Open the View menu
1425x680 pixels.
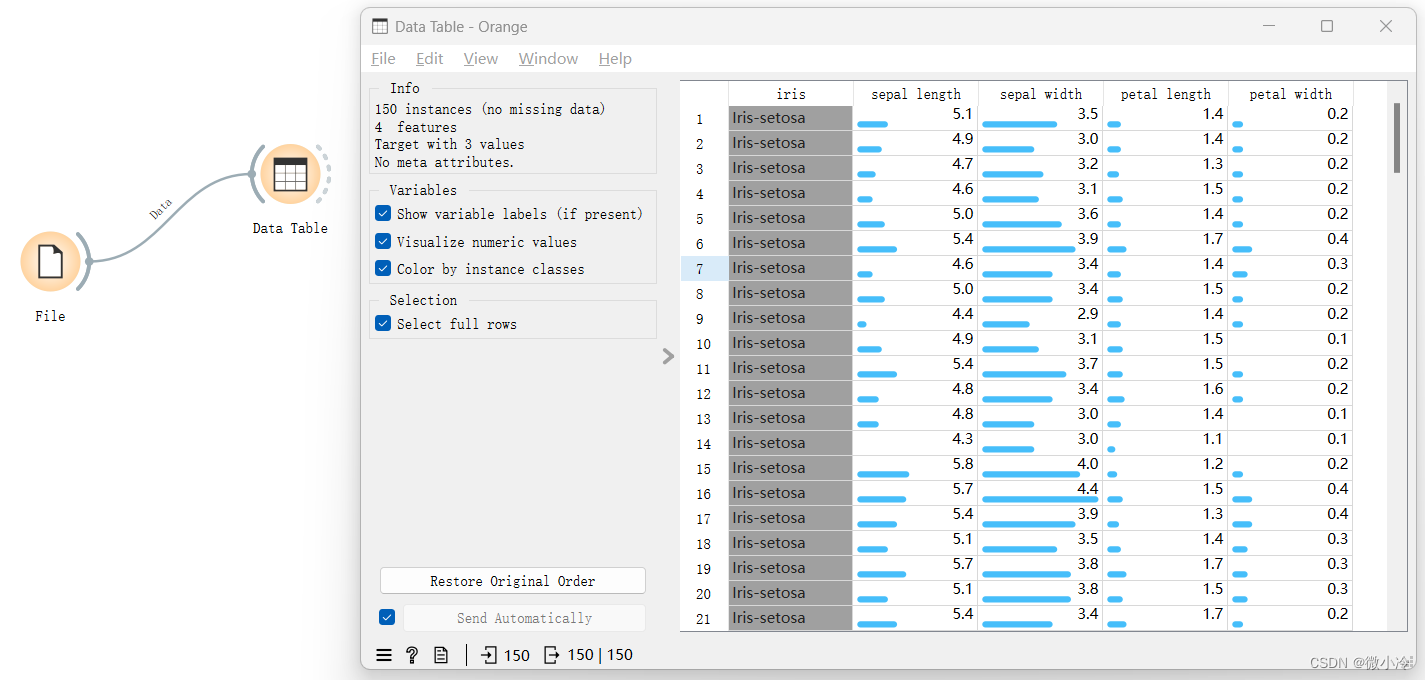tap(481, 59)
